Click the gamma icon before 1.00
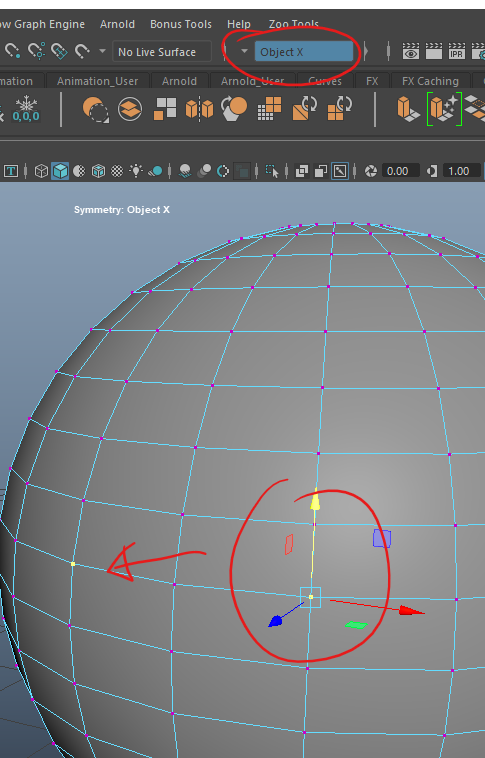This screenshot has height=758, width=485. coord(432,171)
